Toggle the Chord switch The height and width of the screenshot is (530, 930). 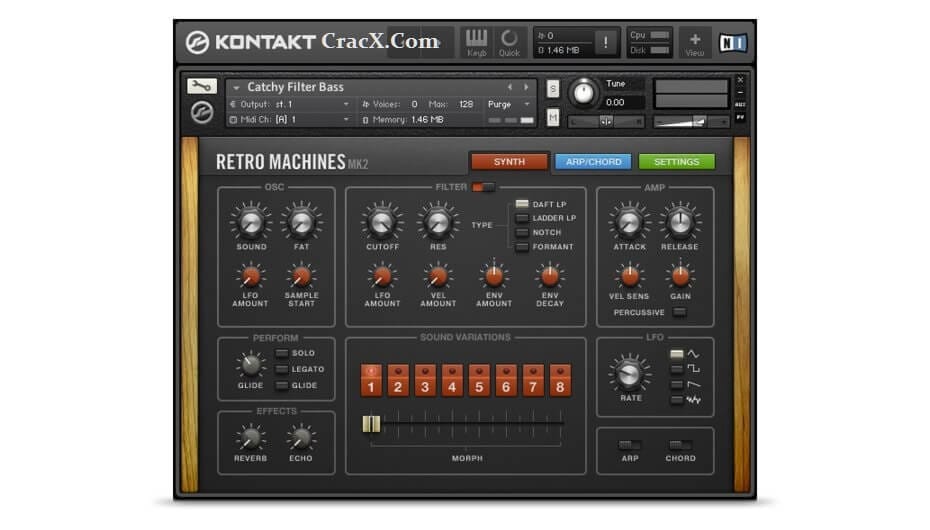(680, 445)
